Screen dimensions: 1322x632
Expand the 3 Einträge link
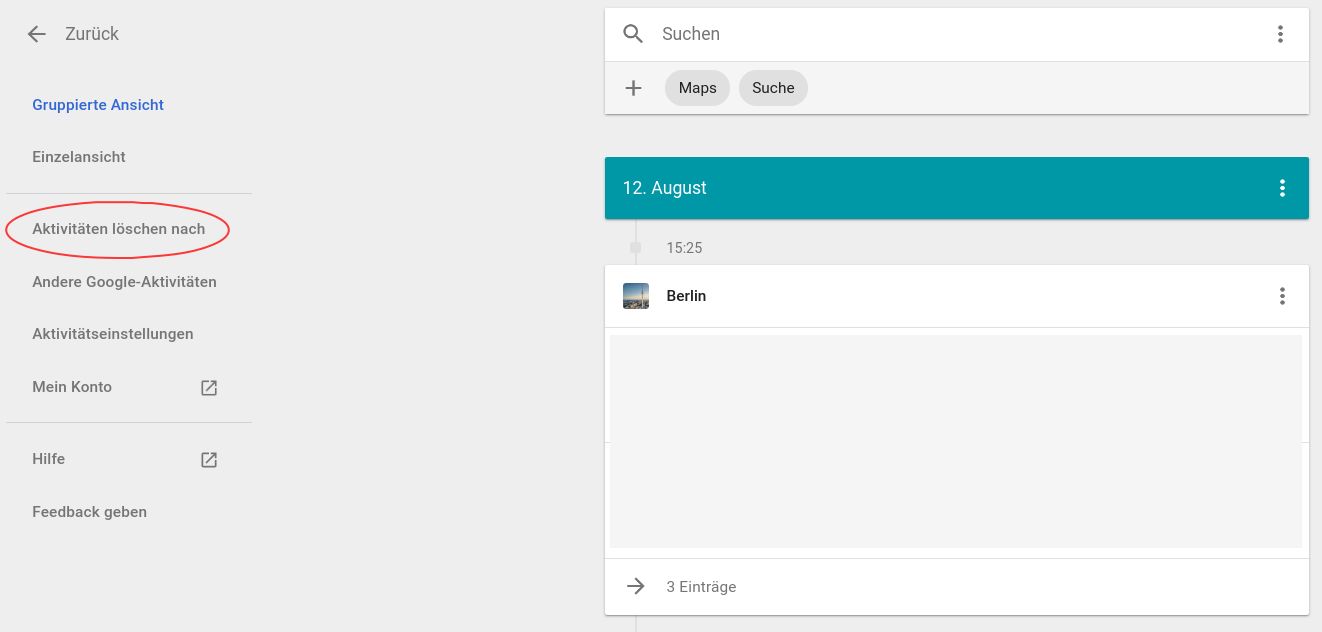tap(702, 587)
